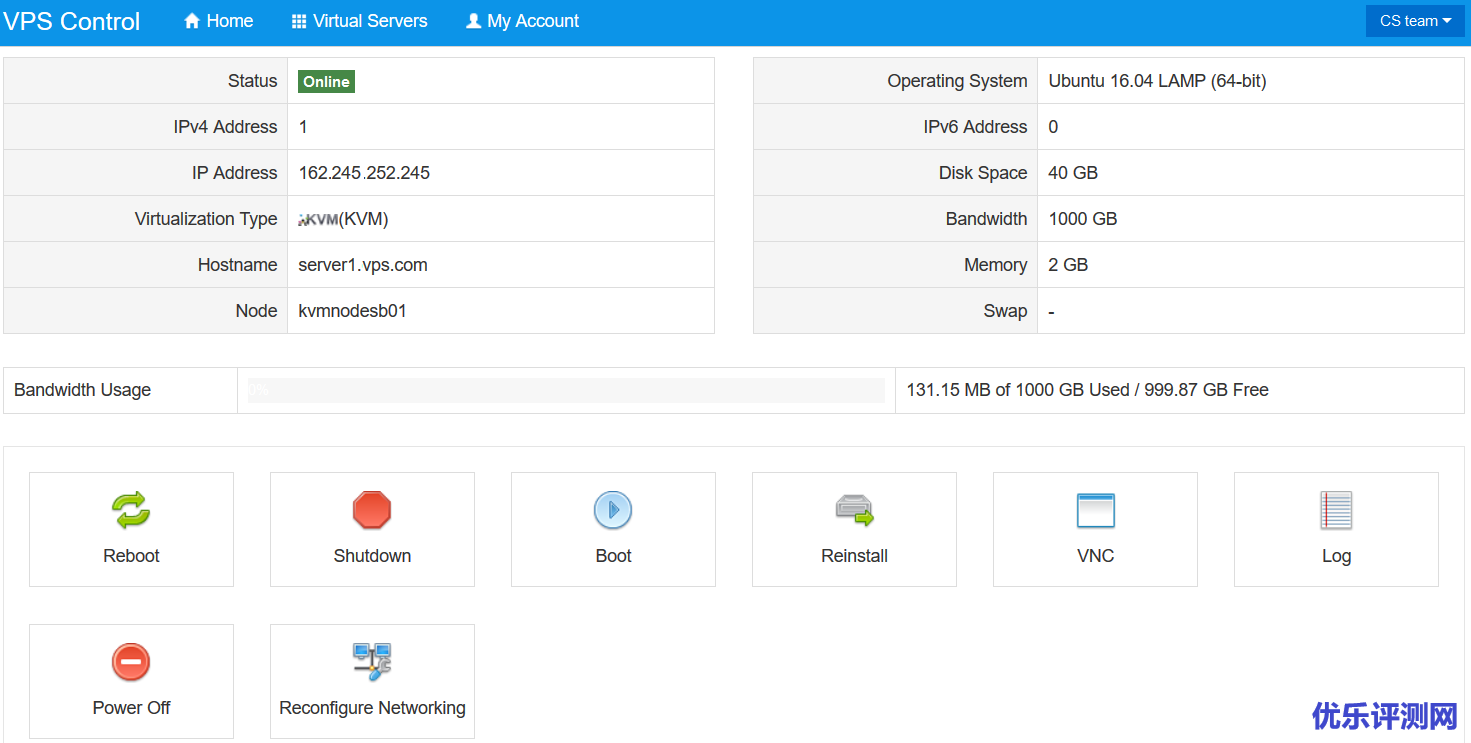Open the VNC console window icon
The image size is (1471, 743).
click(1095, 510)
